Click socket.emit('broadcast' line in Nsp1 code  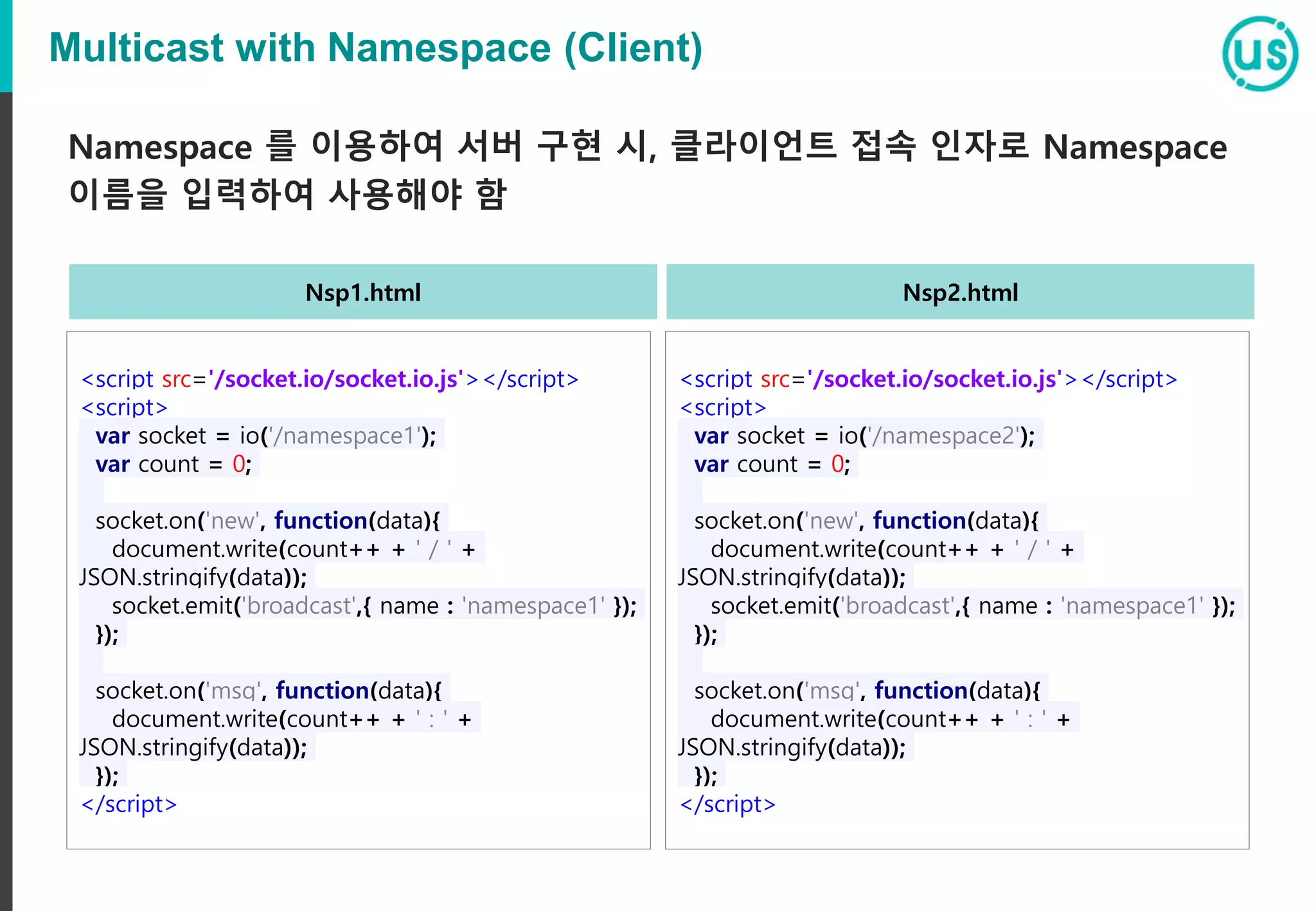pyautogui.click(x=374, y=606)
